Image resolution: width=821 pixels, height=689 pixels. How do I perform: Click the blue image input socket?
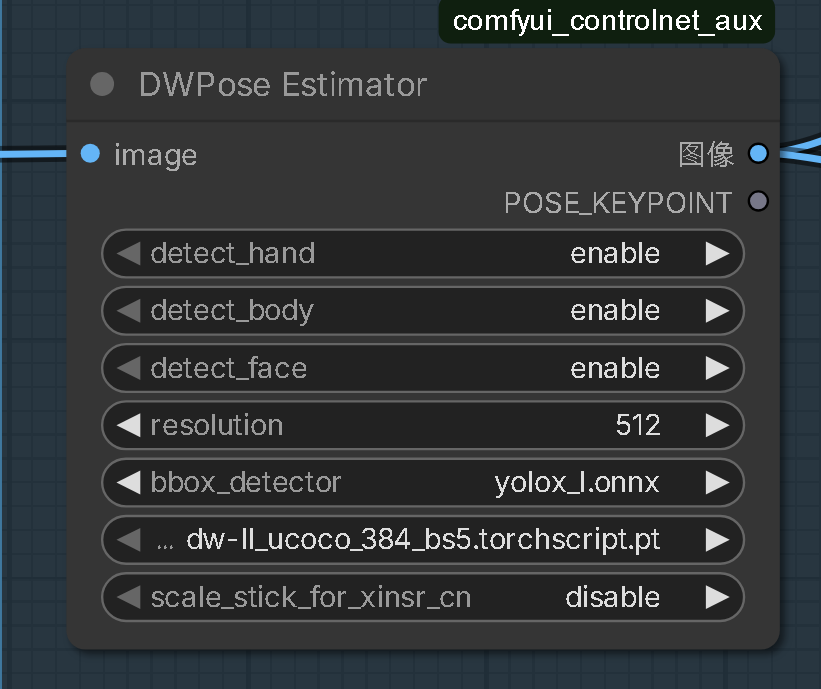pos(91,153)
